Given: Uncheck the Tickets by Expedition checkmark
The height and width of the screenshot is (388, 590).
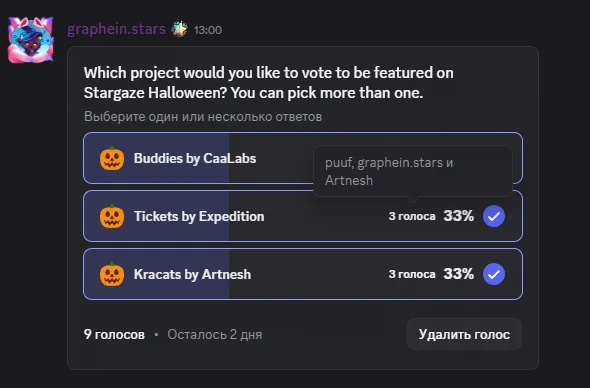Looking at the screenshot, I should pyautogui.click(x=494, y=216).
